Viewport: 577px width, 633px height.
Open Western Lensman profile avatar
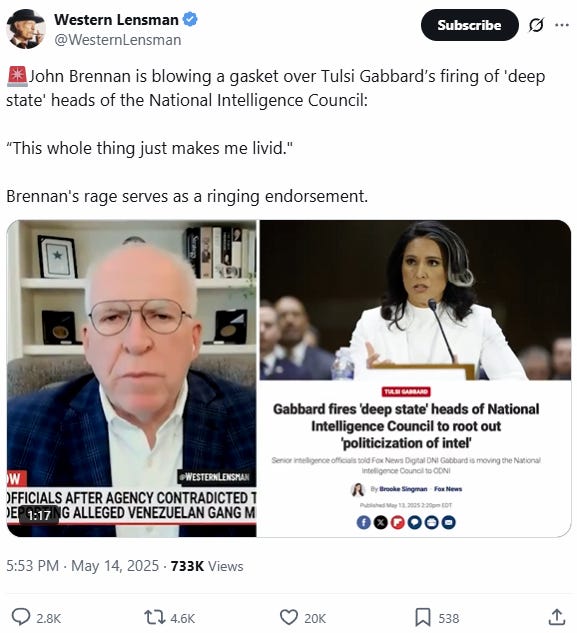pyautogui.click(x=26, y=29)
